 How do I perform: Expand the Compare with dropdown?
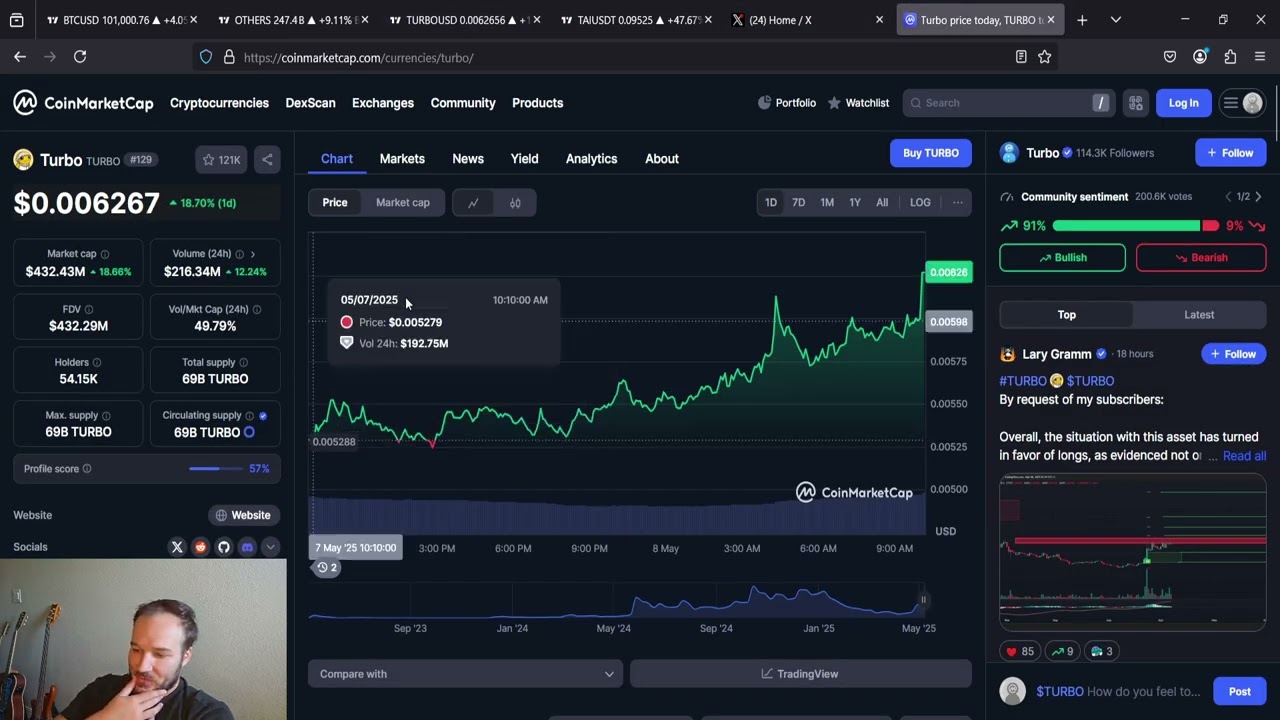pyautogui.click(x=465, y=674)
